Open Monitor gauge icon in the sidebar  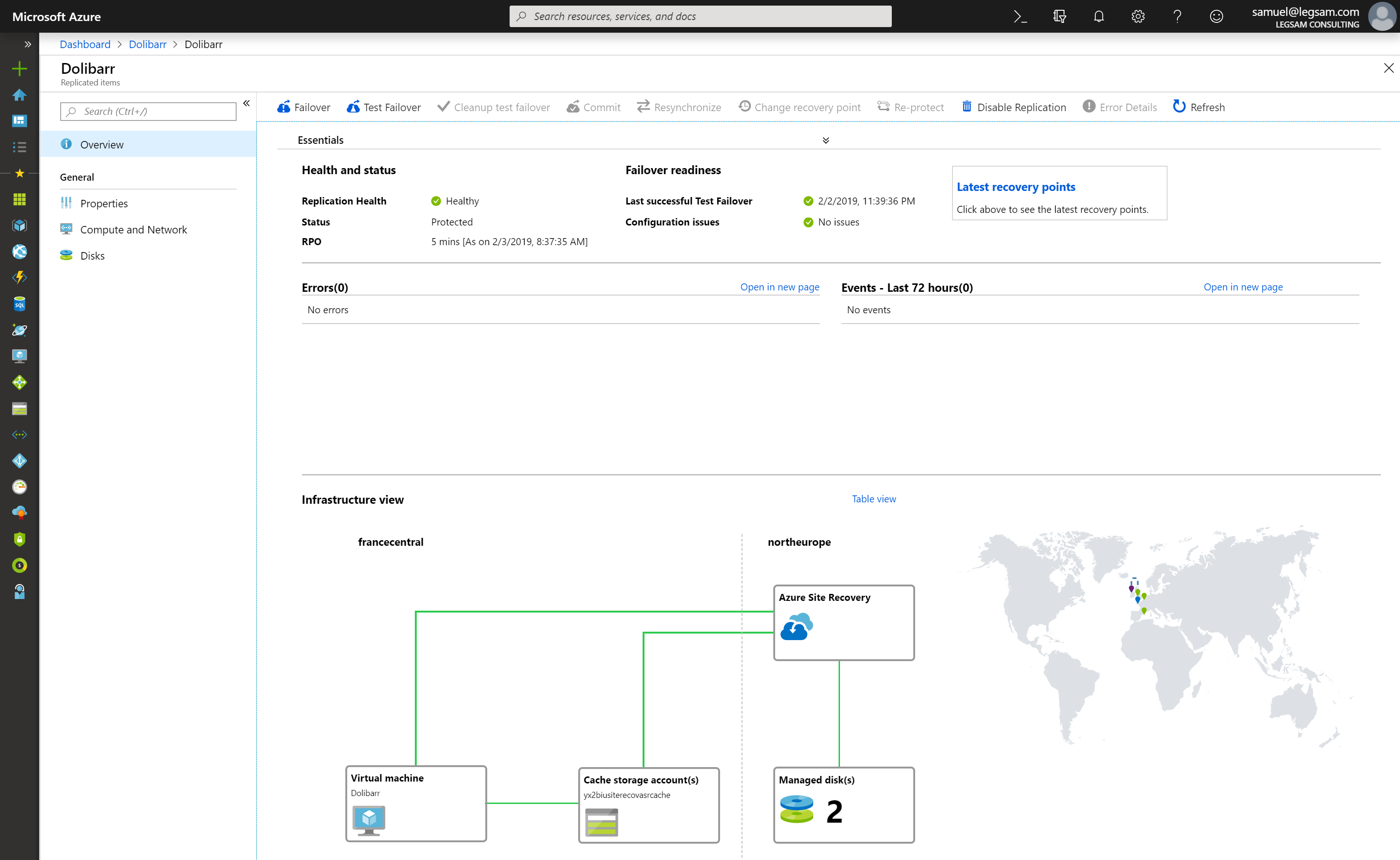pos(19,487)
